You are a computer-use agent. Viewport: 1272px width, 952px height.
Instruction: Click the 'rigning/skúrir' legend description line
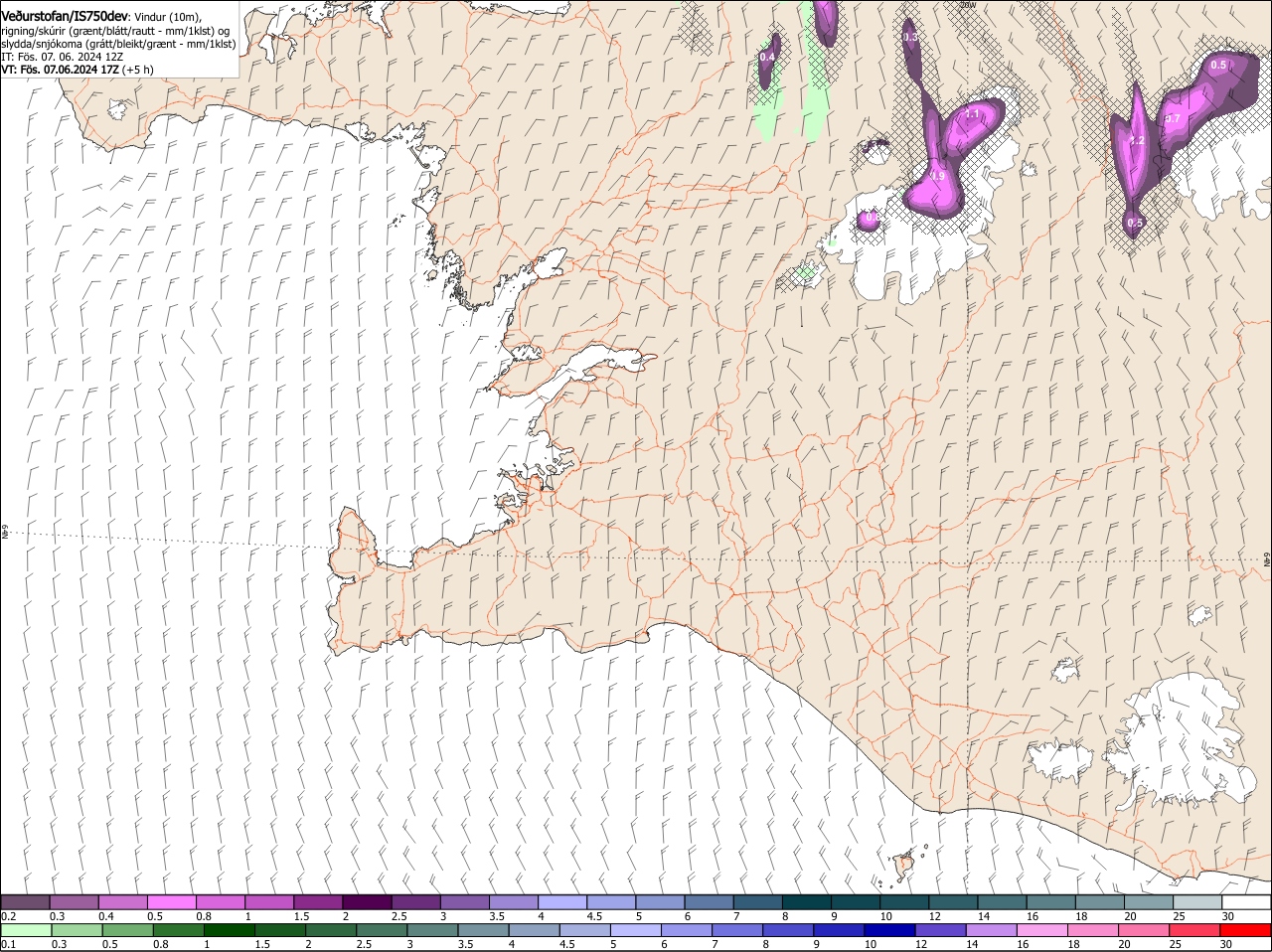[115, 31]
